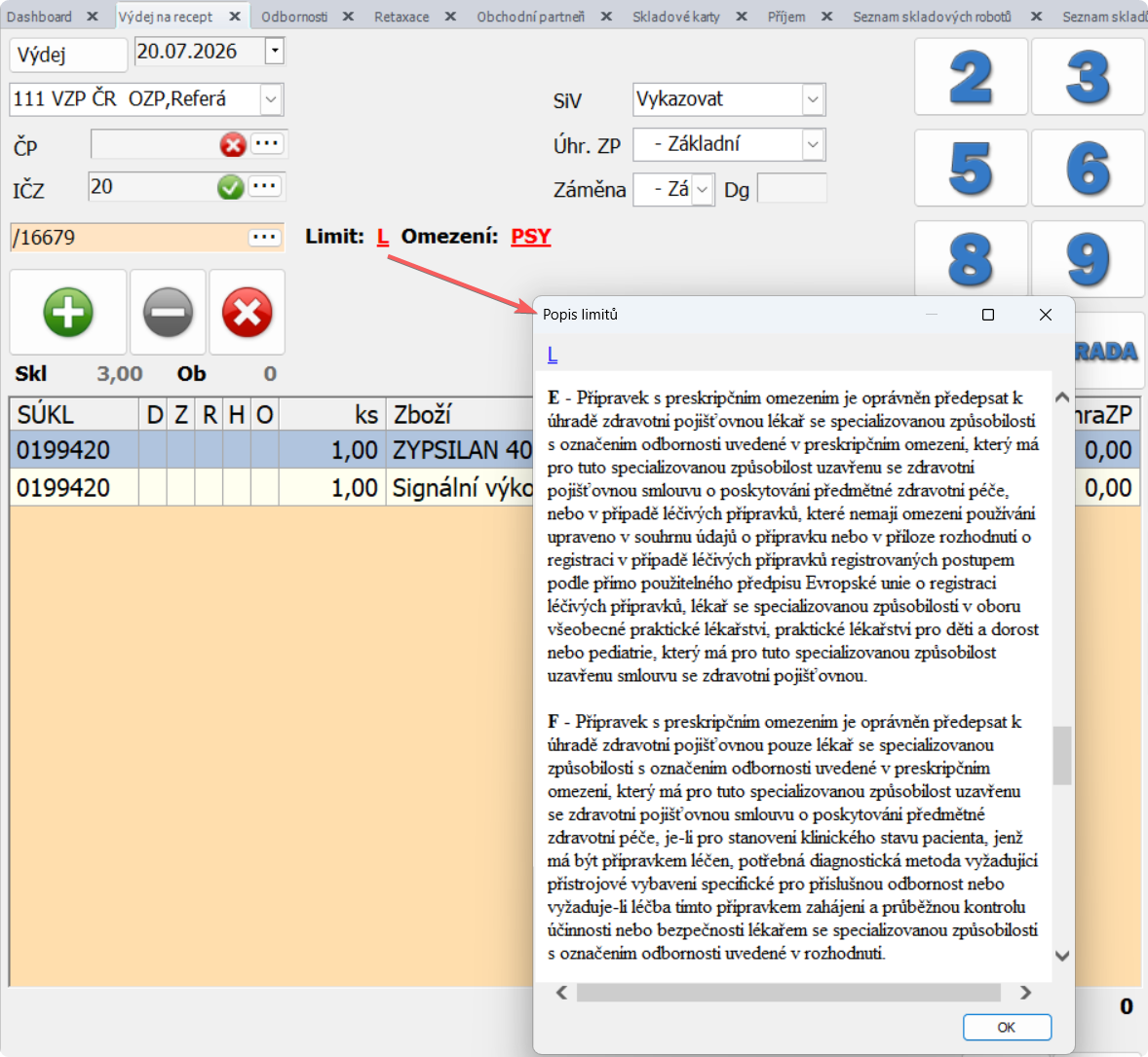Image resolution: width=1148 pixels, height=1057 pixels.
Task: Close the Popis limitů dialog
Action: point(1046,315)
